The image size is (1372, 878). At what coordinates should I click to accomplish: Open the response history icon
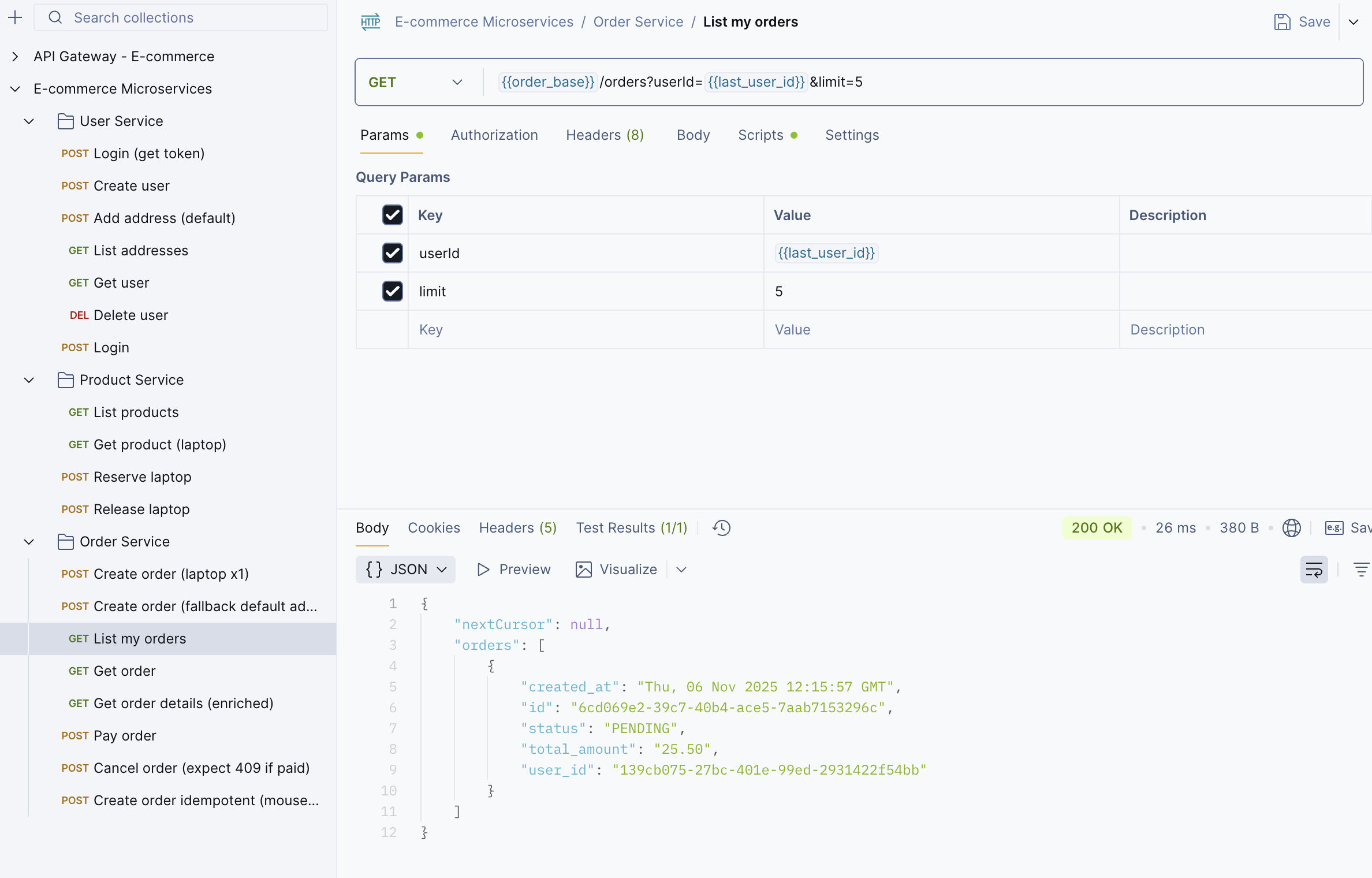(721, 527)
